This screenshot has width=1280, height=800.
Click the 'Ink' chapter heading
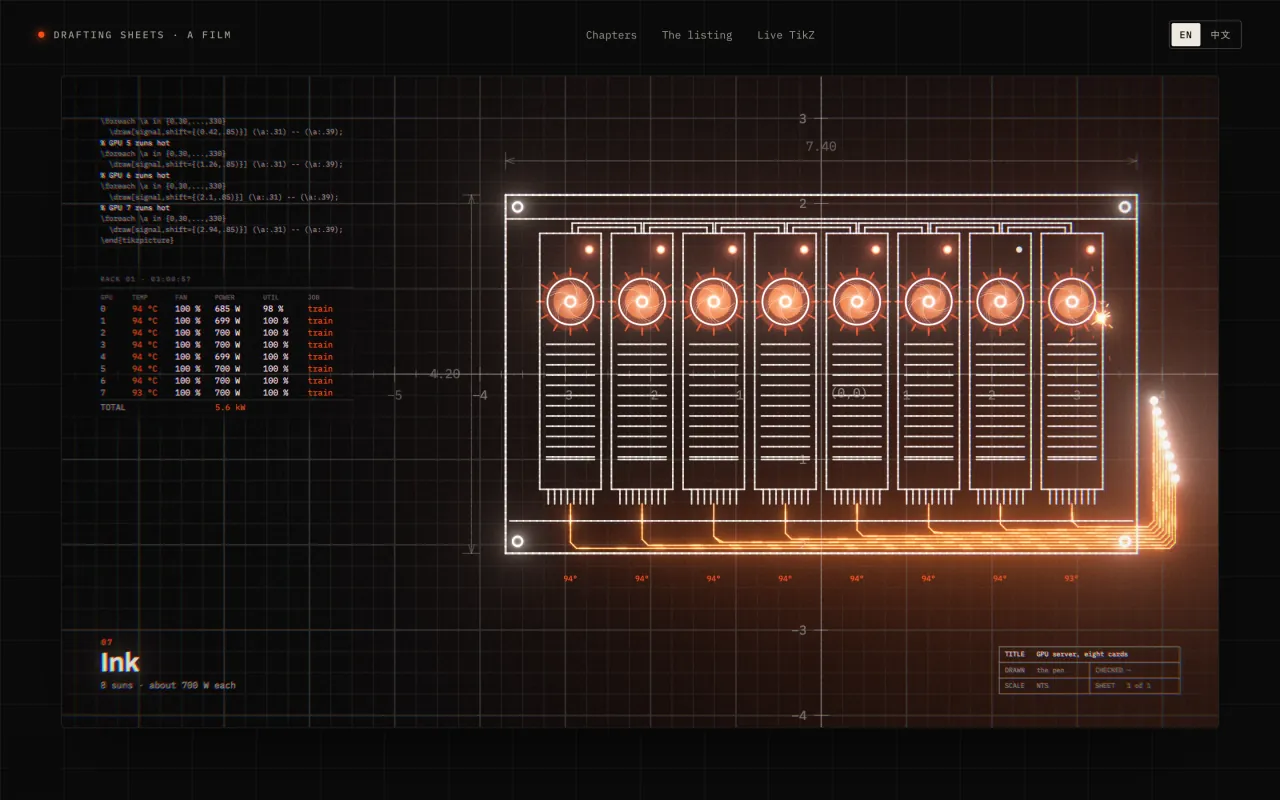pos(120,662)
